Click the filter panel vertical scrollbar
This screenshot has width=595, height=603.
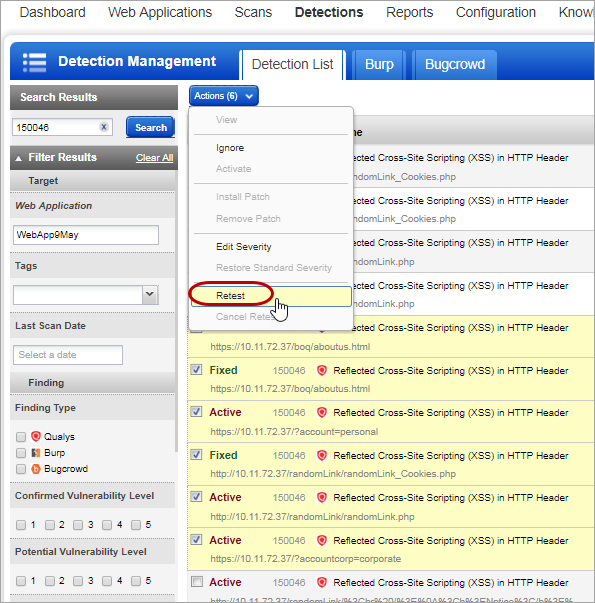tap(176, 311)
